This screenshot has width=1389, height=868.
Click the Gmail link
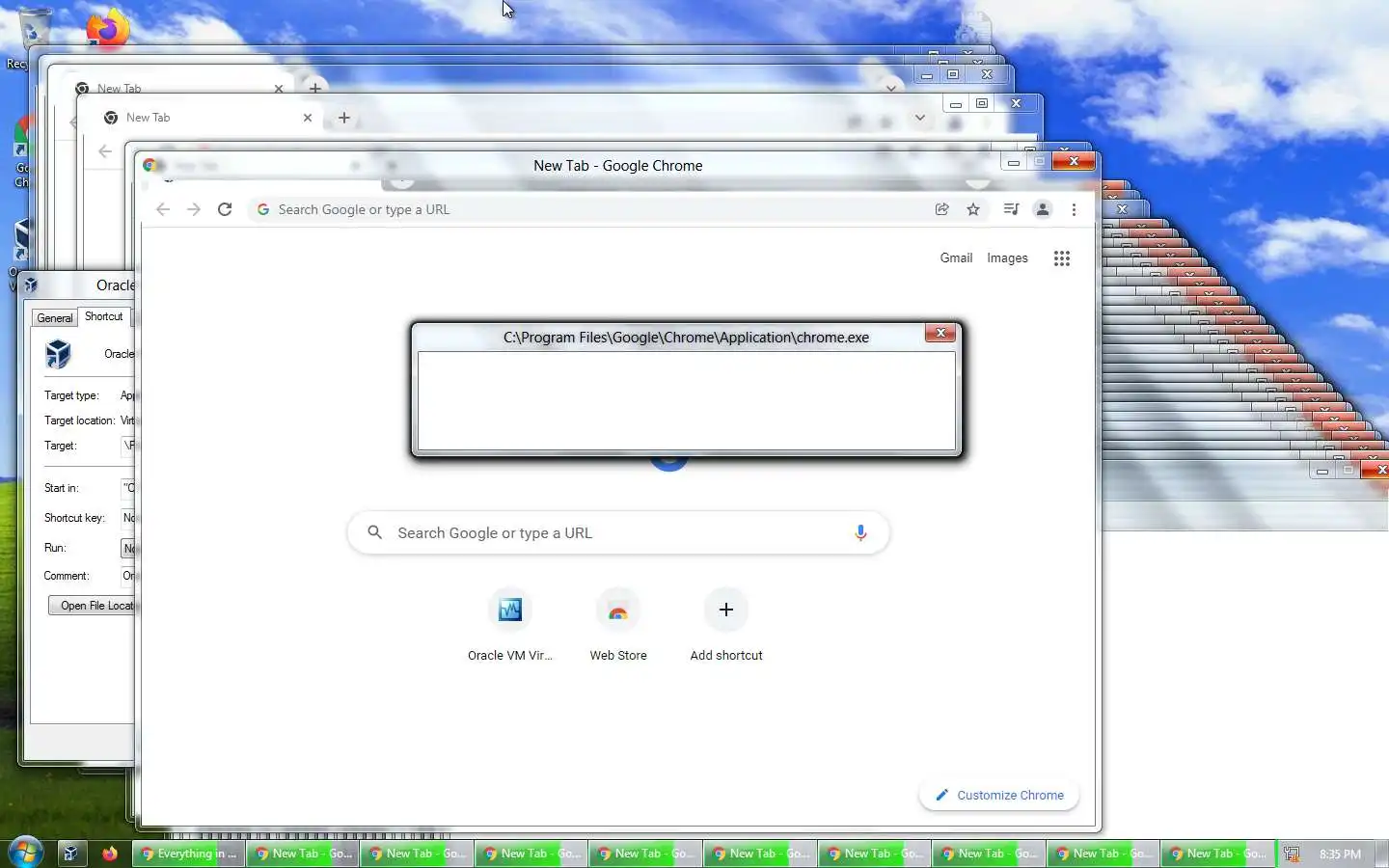coord(956,258)
